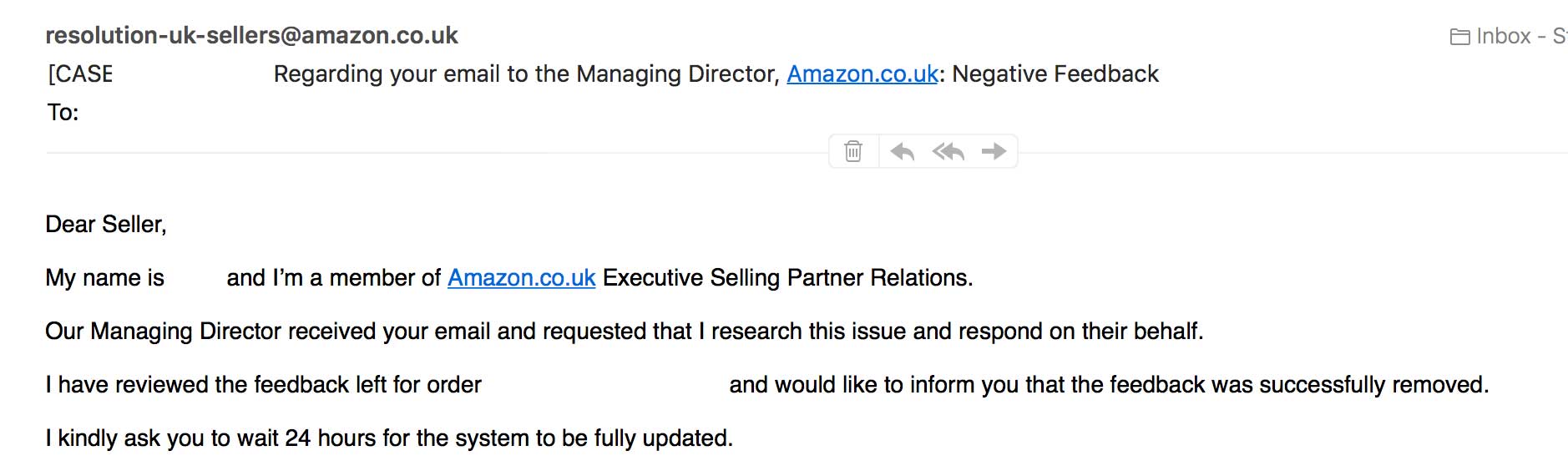Viewport: 1568px width, 471px height.
Task: Delete this email with the trash icon
Action: tap(853, 151)
